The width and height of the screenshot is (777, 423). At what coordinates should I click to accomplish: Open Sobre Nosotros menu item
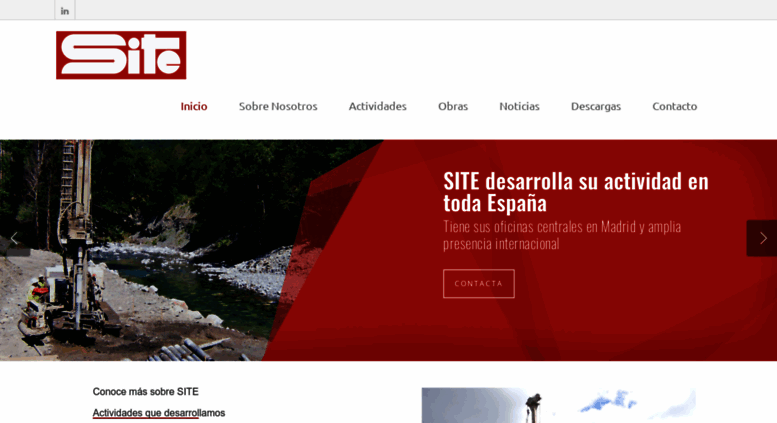point(278,106)
